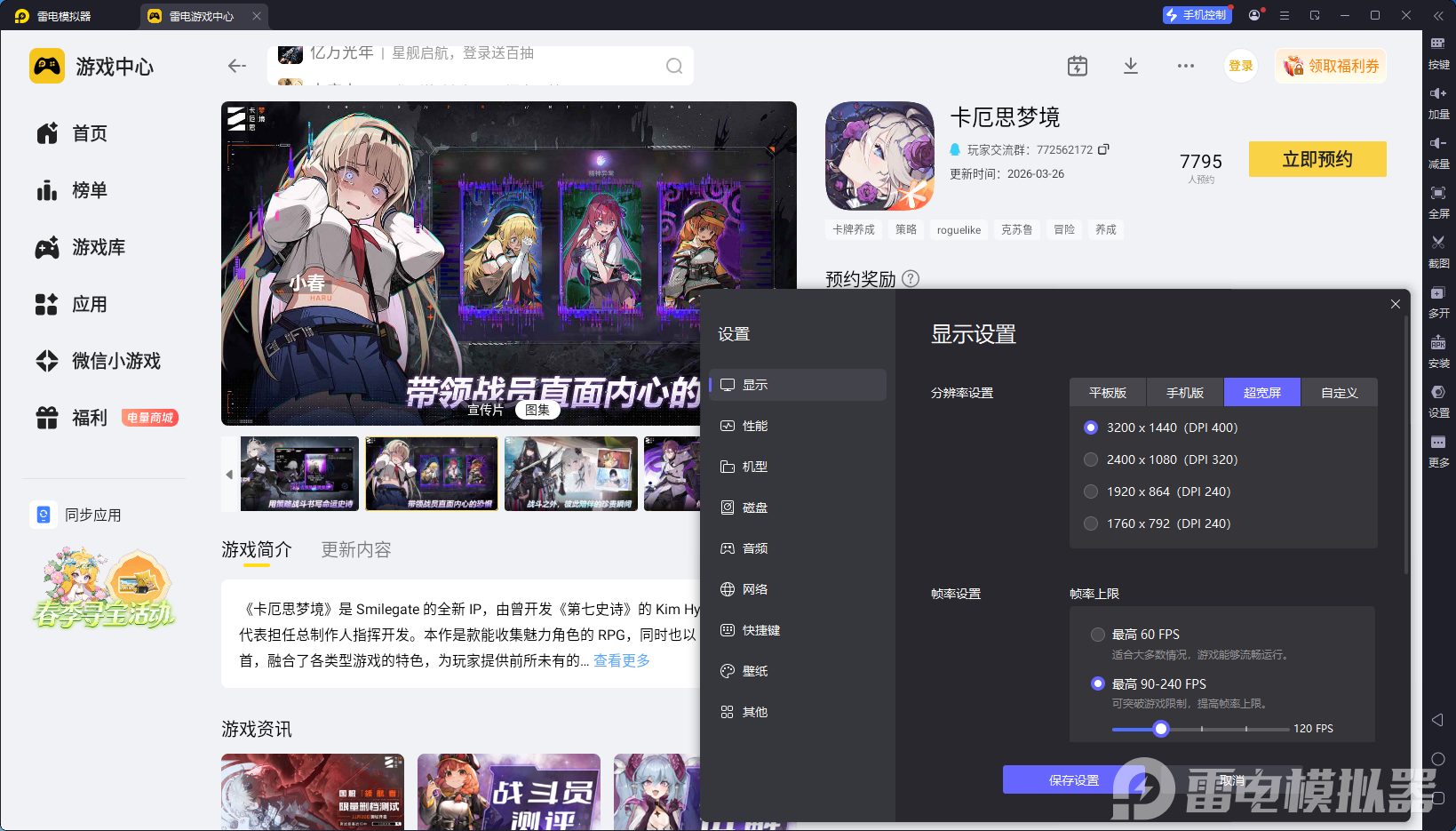Select the 最高 60 FPS option
Viewport: 1456px width, 831px height.
click(1136, 635)
